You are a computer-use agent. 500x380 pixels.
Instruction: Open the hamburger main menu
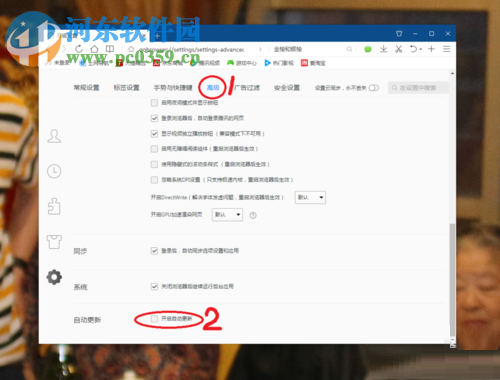447,49
